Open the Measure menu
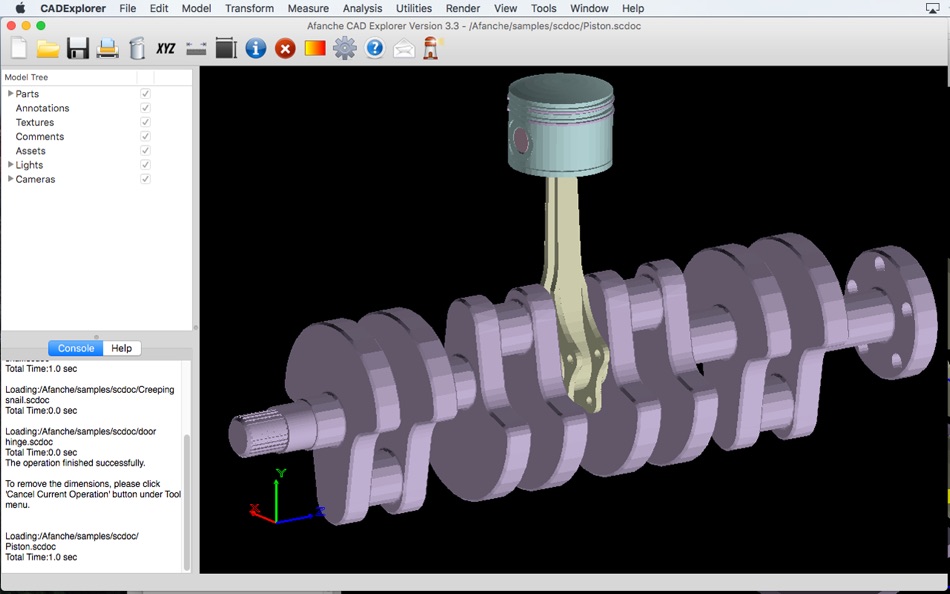The height and width of the screenshot is (594, 950). [308, 8]
